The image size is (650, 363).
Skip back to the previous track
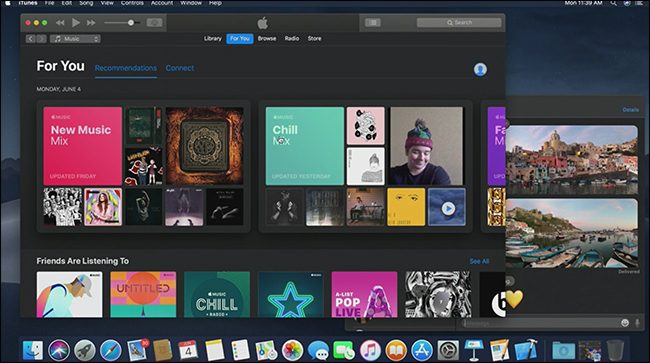pos(60,23)
